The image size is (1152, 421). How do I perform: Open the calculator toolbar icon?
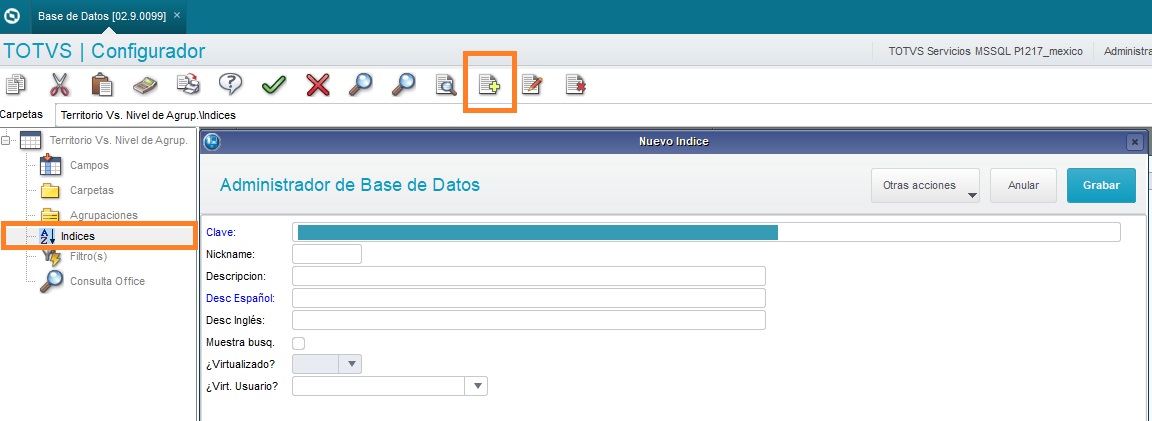145,86
